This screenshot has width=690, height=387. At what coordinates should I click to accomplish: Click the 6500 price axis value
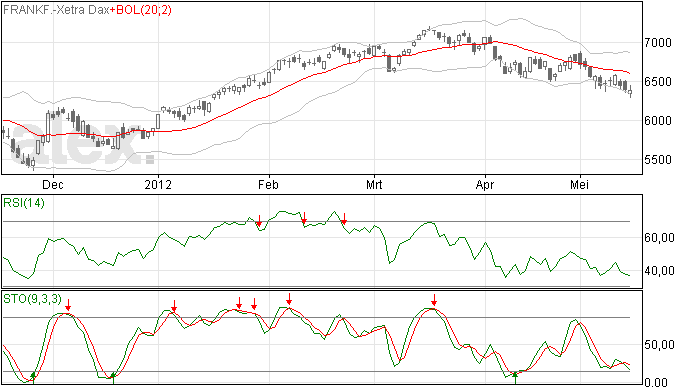(x=658, y=82)
